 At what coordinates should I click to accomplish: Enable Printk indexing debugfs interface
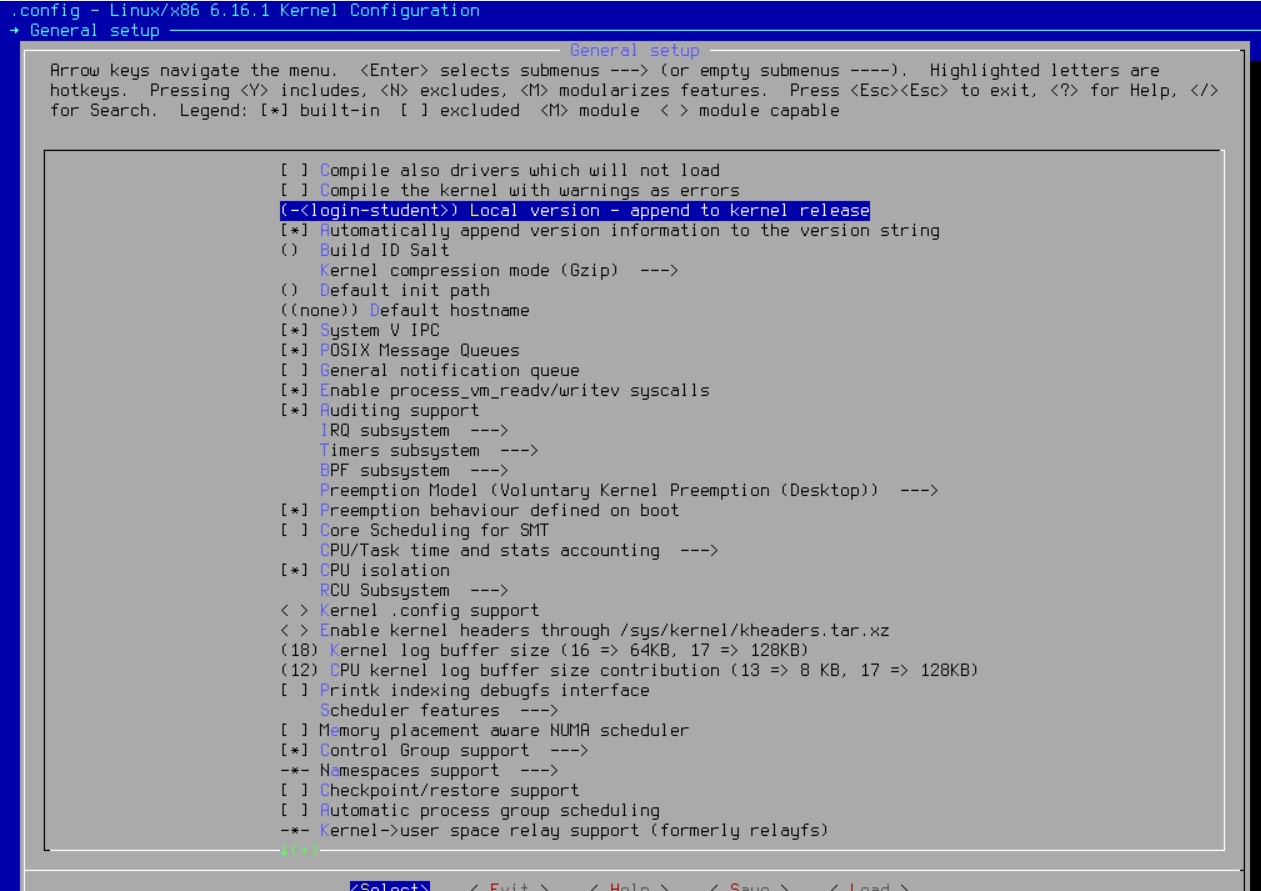[465, 690]
